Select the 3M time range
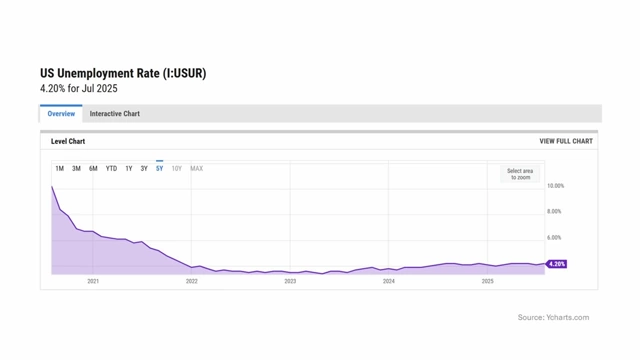This screenshot has width=640, height=360. 76,169
